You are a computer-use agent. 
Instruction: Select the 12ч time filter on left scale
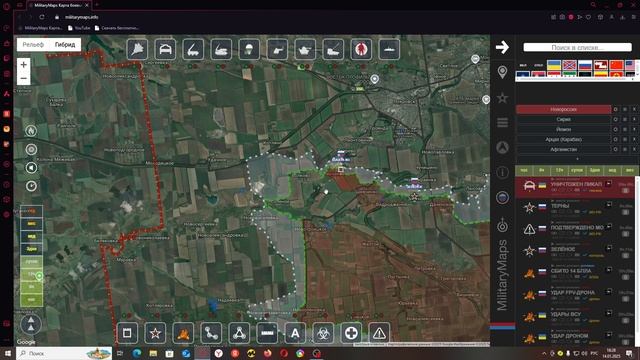click(31, 274)
